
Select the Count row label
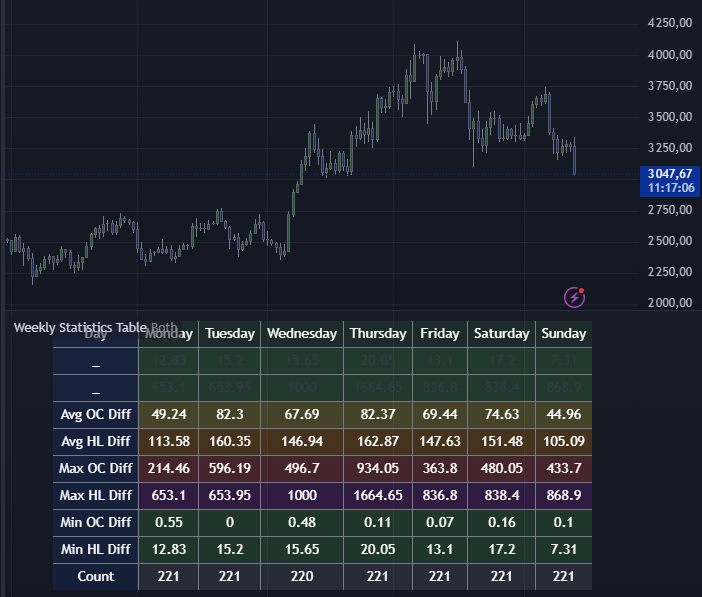[96, 576]
